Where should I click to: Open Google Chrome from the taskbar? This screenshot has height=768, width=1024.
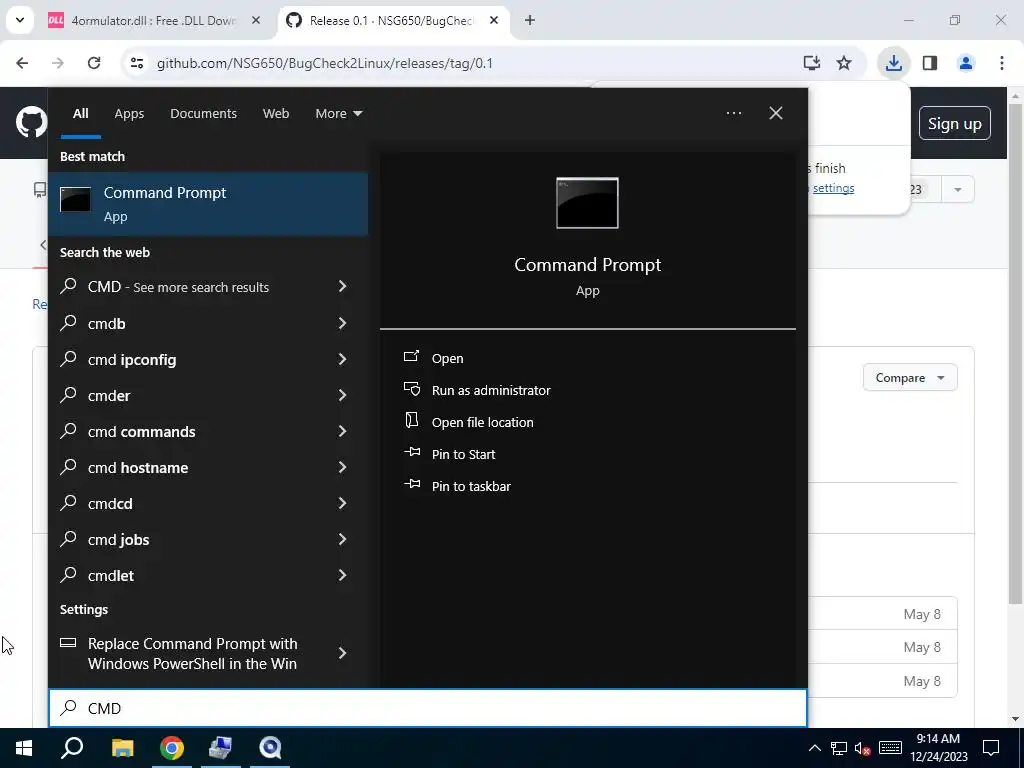pos(172,748)
